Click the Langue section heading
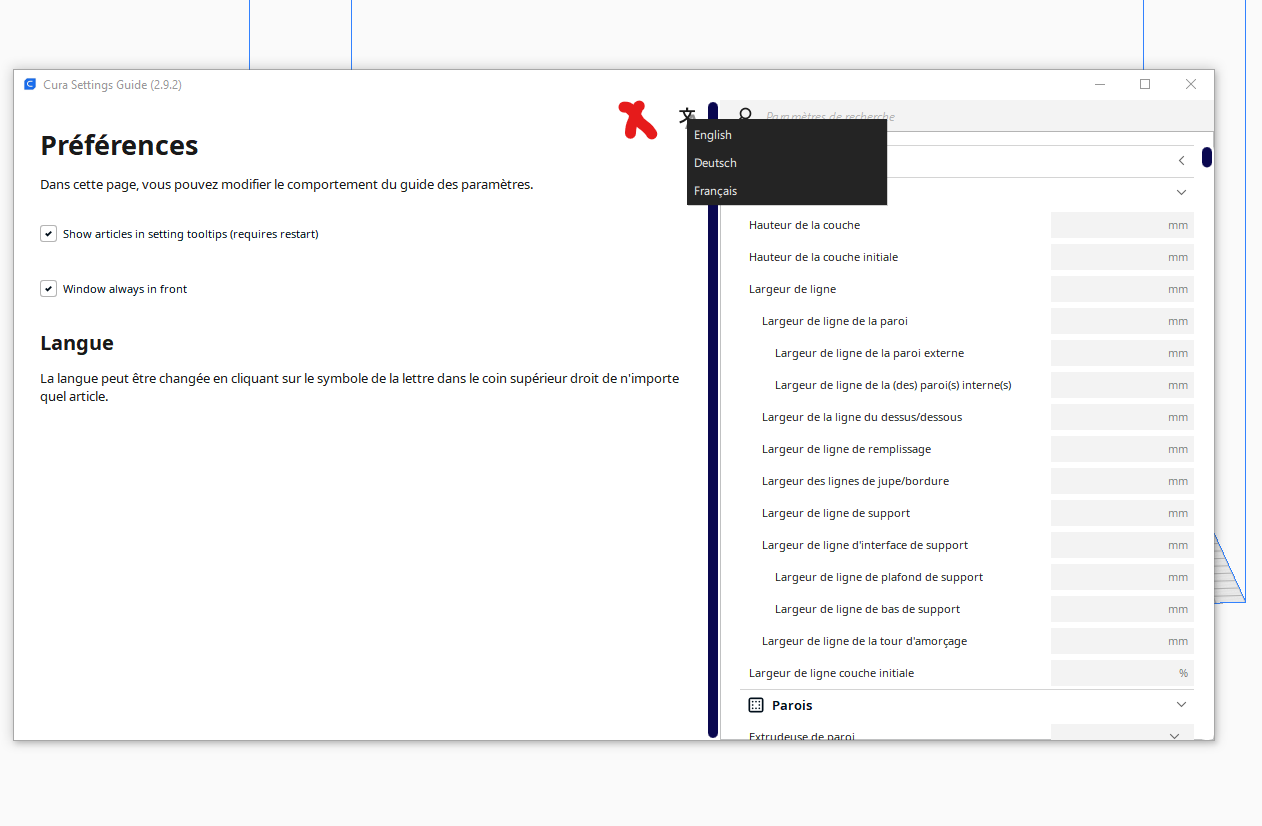 77,343
